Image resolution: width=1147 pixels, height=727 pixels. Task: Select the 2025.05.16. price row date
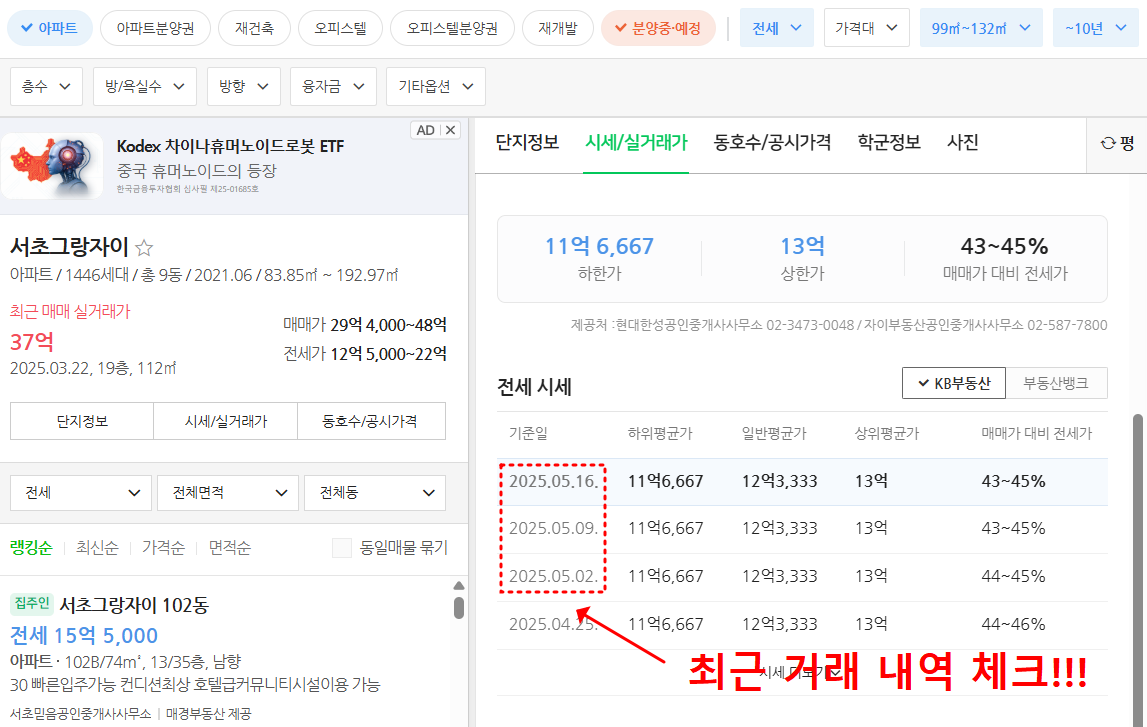coord(554,481)
